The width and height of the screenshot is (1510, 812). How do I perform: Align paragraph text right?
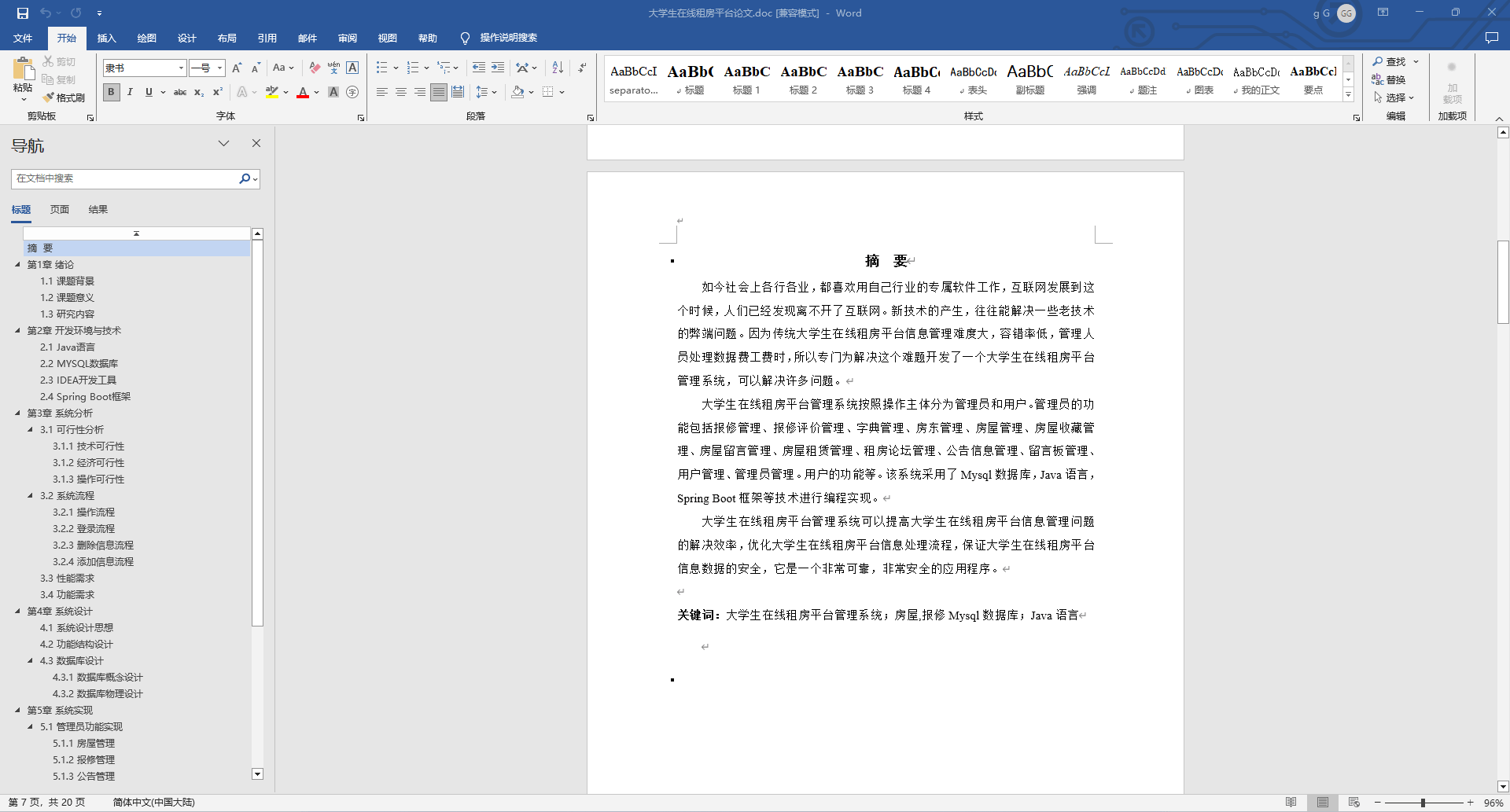click(420, 92)
